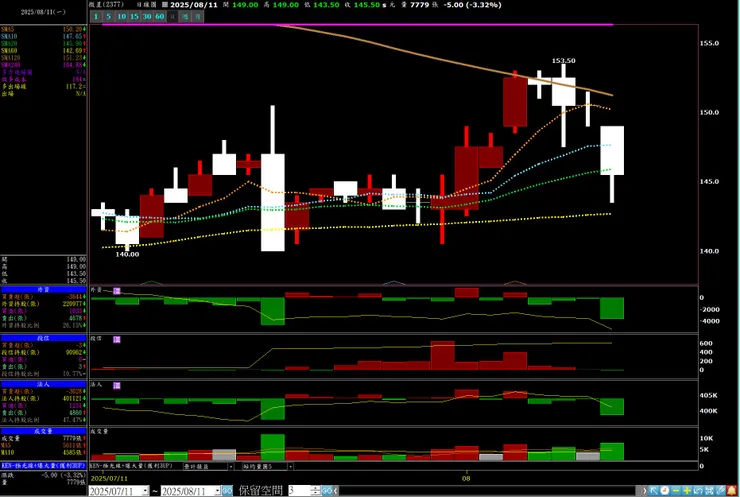Click the purple settings icon in 外資 panel
740x497 pixels.
pos(117,291)
